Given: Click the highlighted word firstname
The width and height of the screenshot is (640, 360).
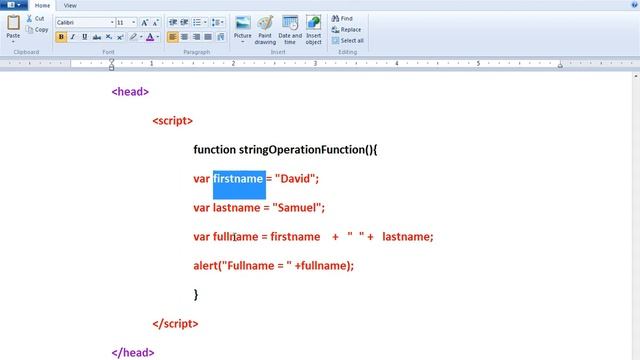Looking at the screenshot, I should click(x=238, y=179).
